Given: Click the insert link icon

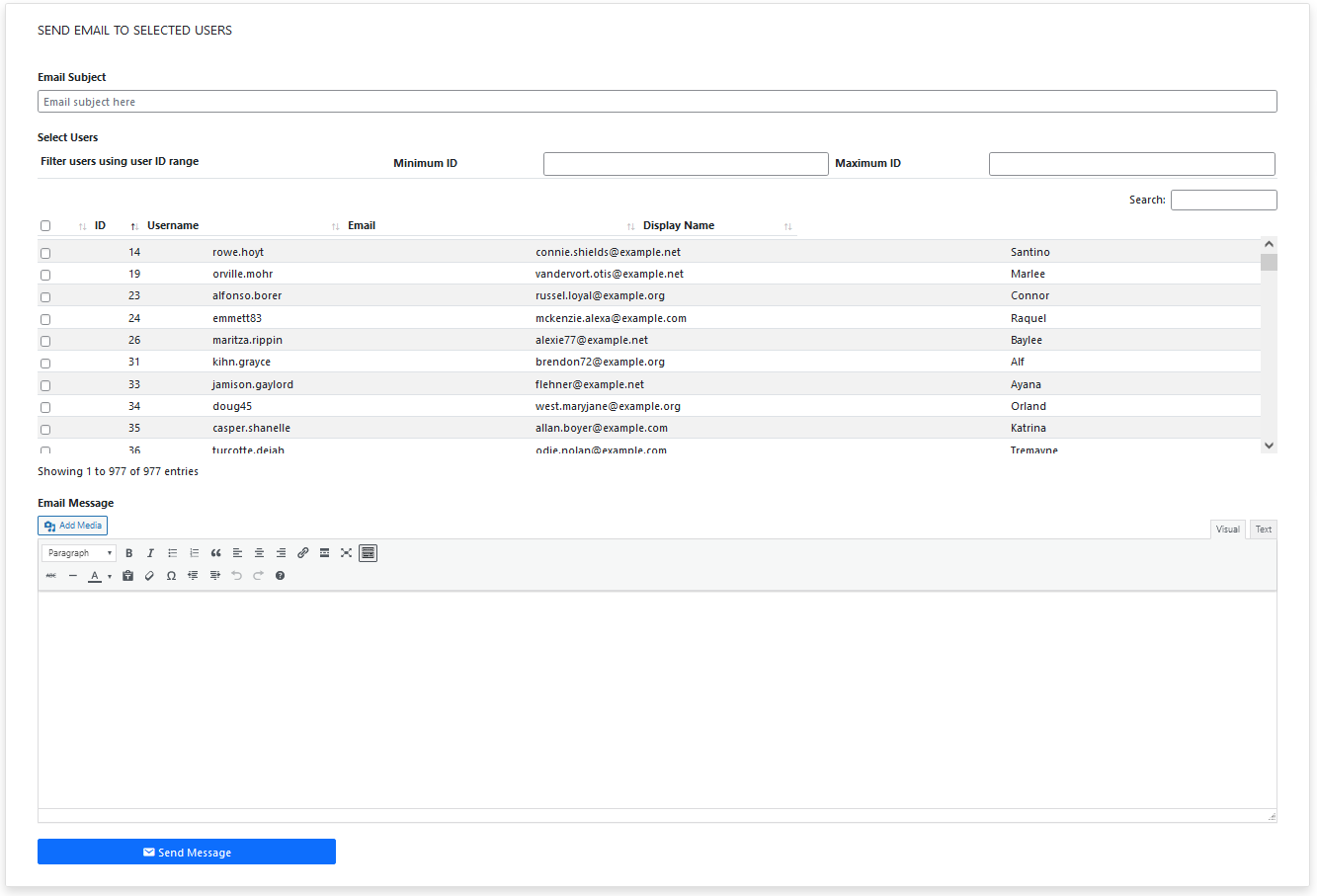Looking at the screenshot, I should click(x=303, y=553).
